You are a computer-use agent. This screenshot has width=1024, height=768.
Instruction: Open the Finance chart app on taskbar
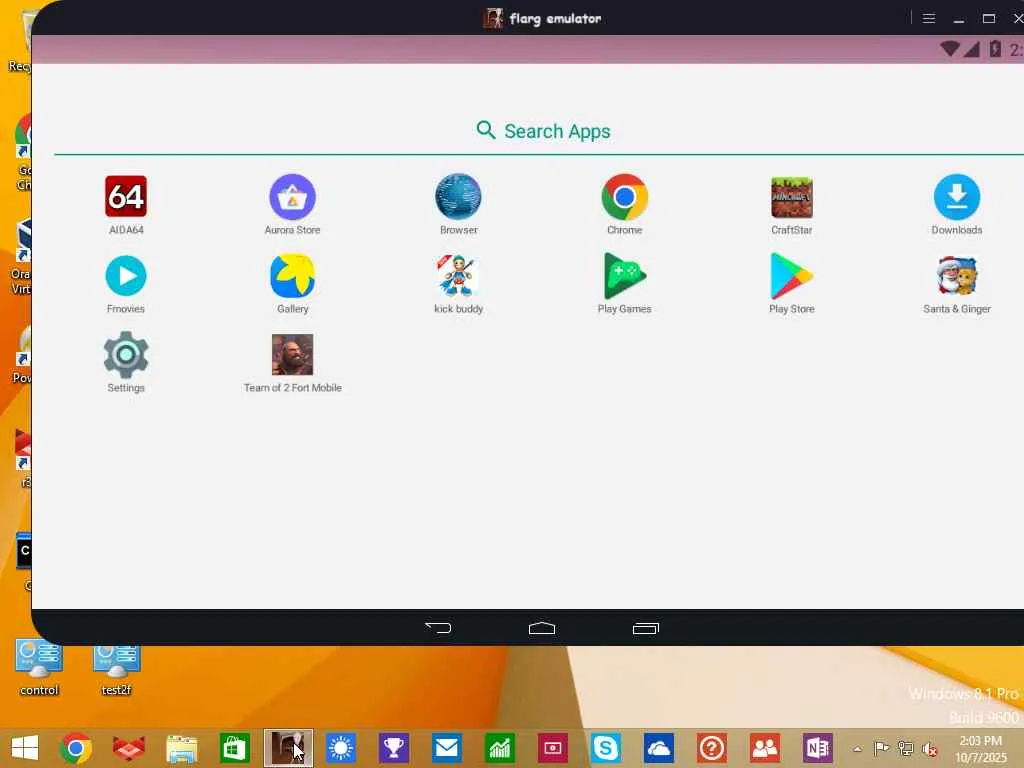tap(500, 748)
